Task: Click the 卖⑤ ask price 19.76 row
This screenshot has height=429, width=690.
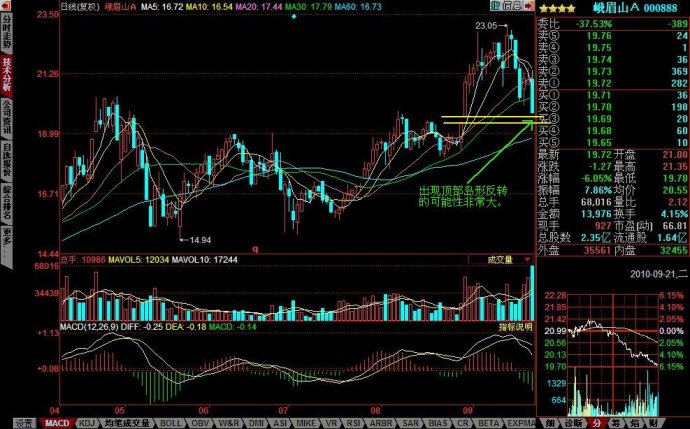Action: pos(613,36)
